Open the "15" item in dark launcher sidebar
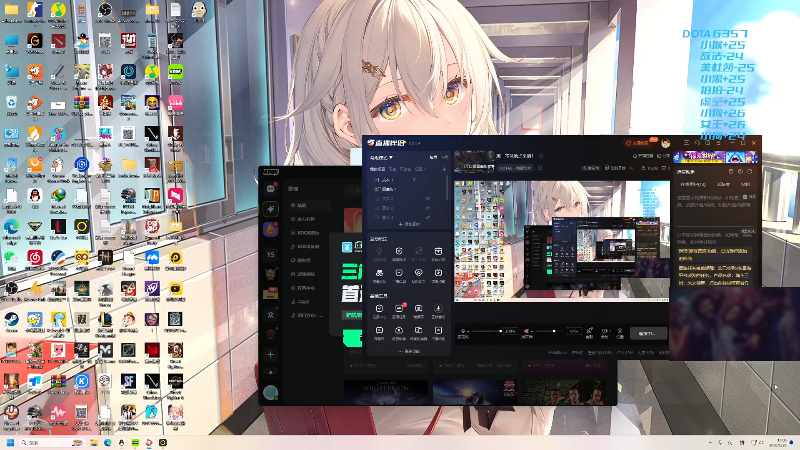Screen dimensions: 800x450 [270, 254]
